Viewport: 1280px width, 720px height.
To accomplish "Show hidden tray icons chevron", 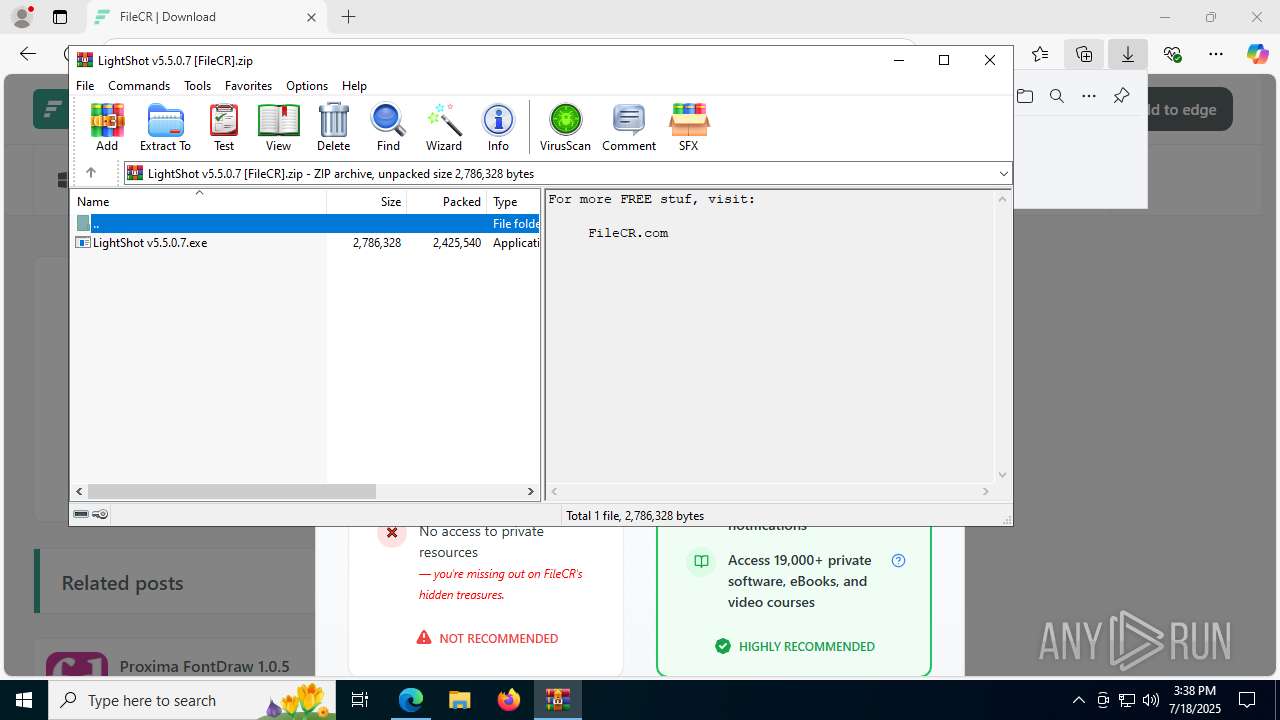I will pos(1078,700).
